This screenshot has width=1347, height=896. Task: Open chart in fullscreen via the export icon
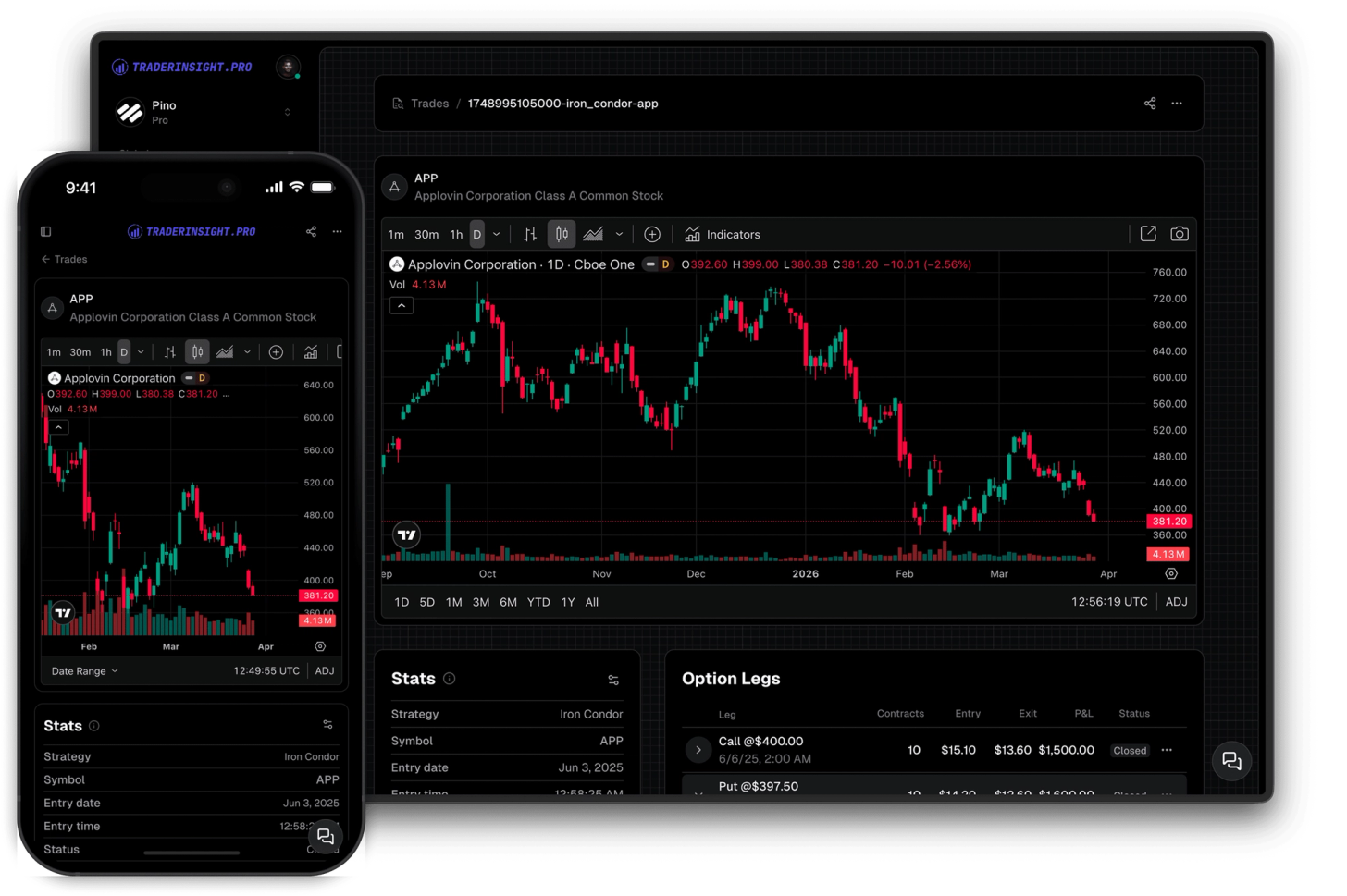[1148, 234]
